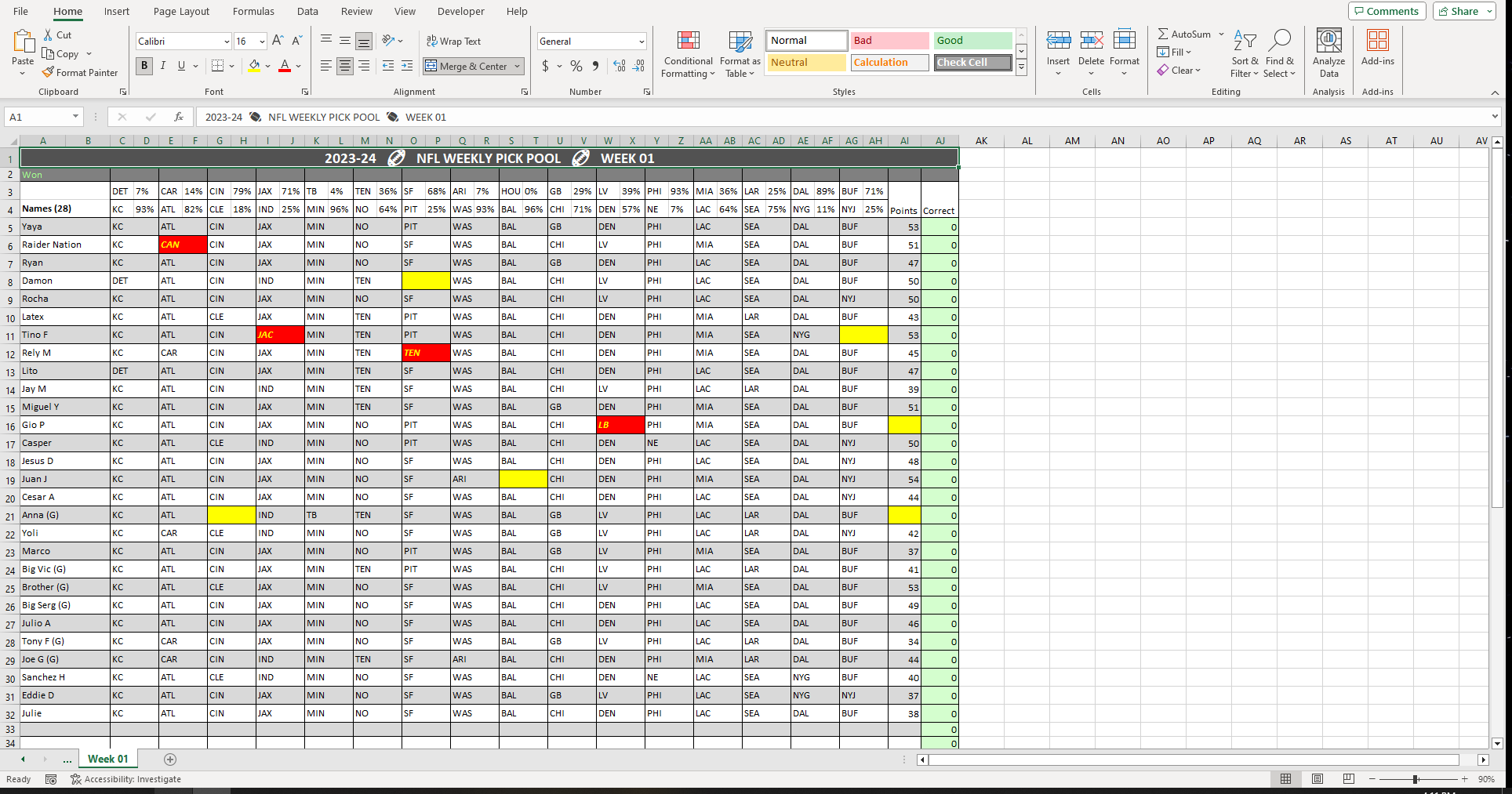
Task: Click the Paste icon
Action: [23, 42]
